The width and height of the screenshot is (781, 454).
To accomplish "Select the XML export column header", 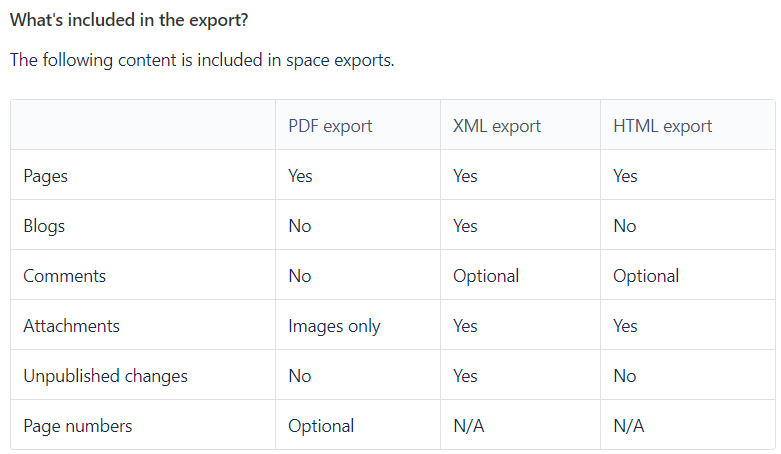I will [x=497, y=126].
